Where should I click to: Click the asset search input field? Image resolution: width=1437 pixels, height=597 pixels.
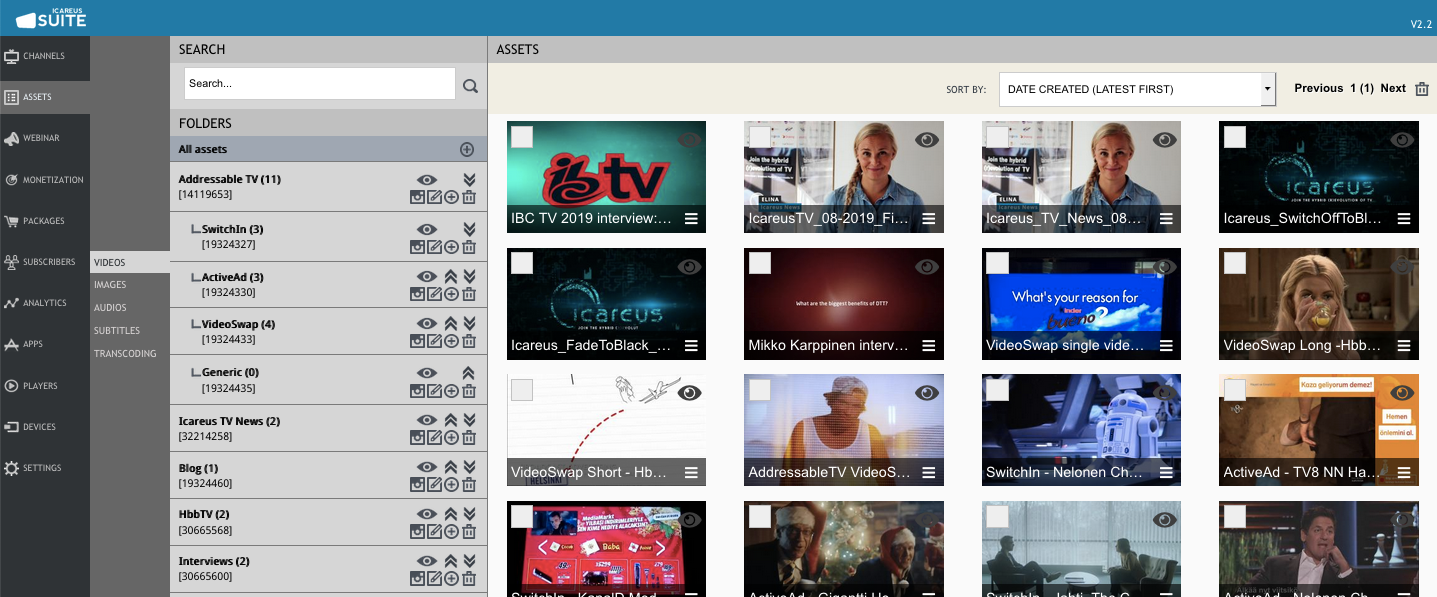[x=320, y=84]
